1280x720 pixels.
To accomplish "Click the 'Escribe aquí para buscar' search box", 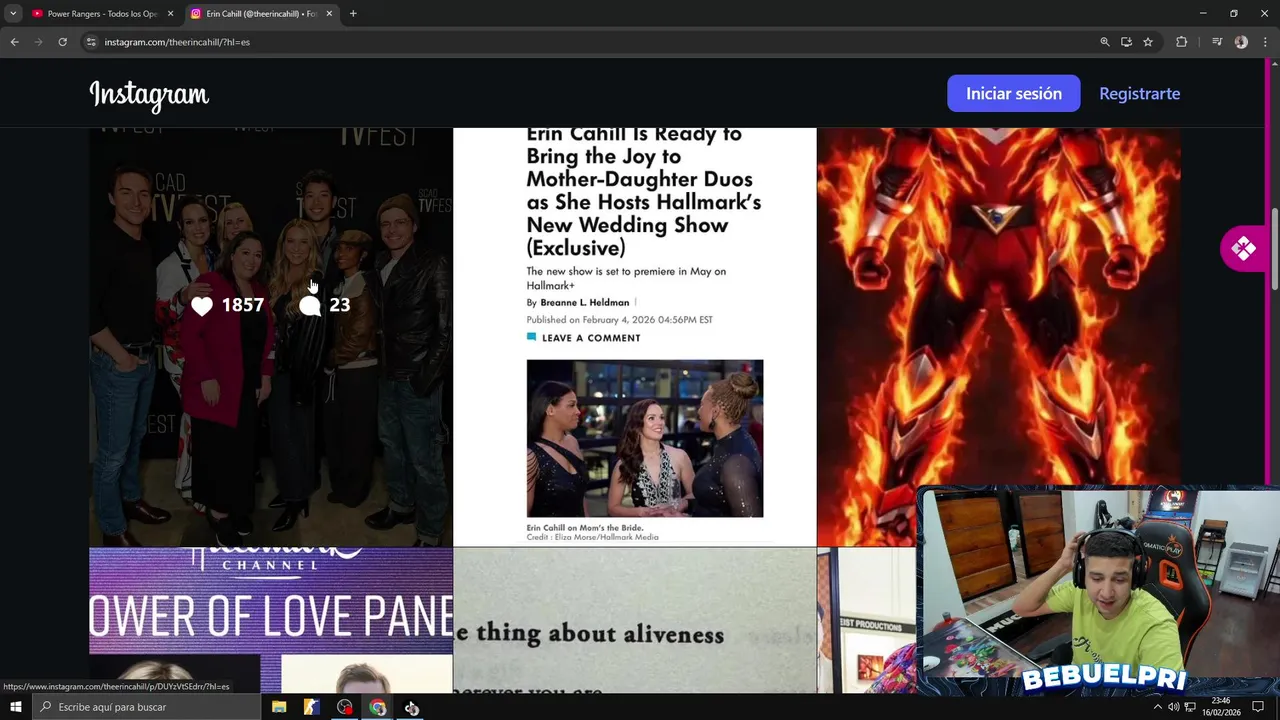I will click(x=147, y=707).
